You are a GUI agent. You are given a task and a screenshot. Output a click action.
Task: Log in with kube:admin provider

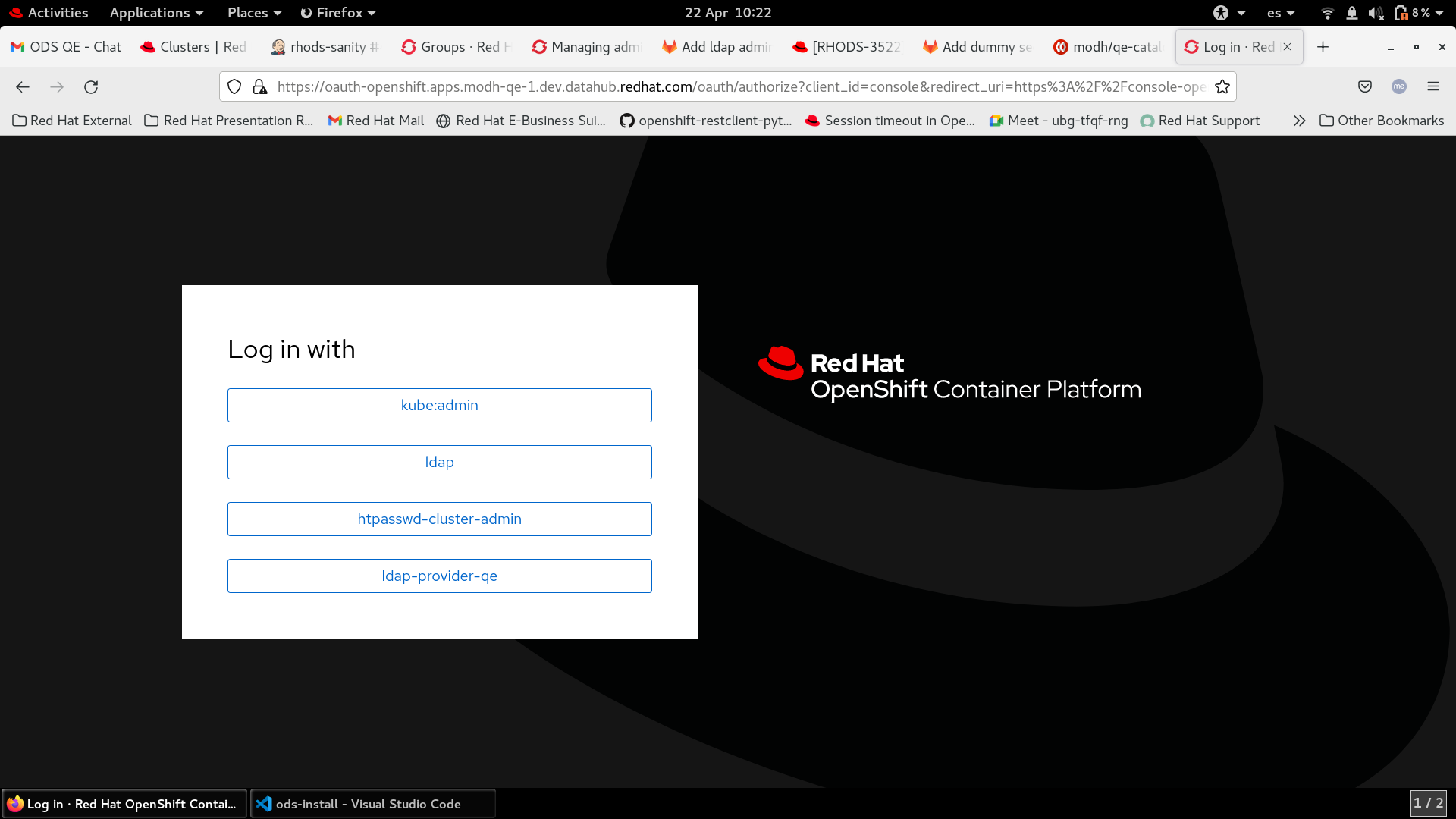(x=439, y=405)
